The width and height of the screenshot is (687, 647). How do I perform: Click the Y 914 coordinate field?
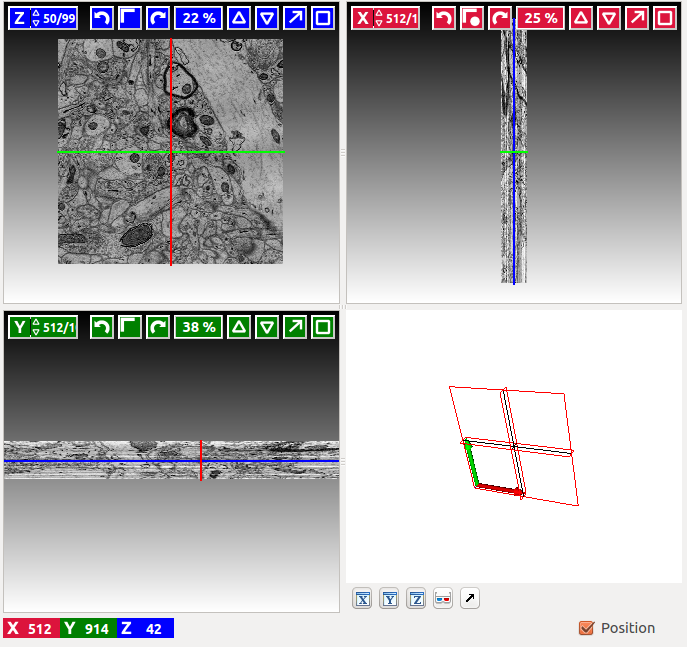(x=88, y=628)
